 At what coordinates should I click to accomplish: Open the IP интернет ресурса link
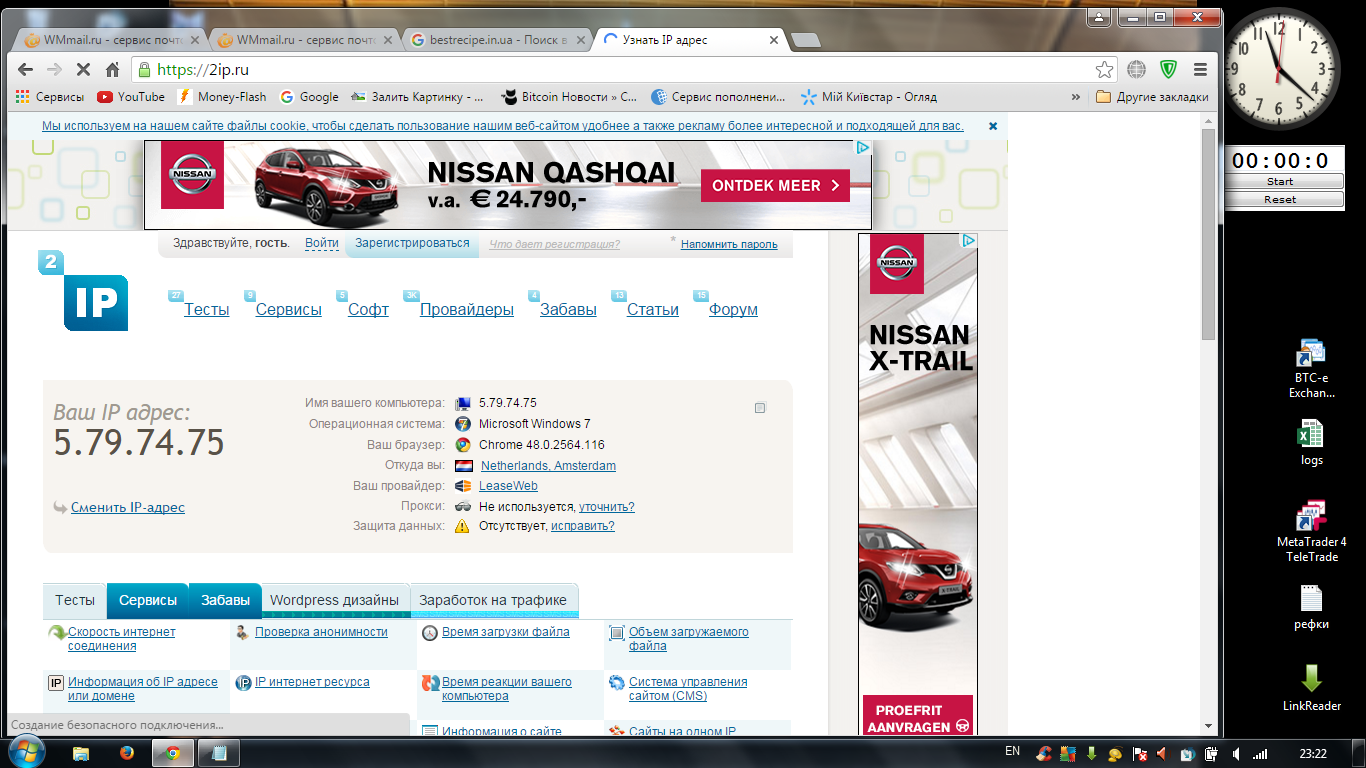312,682
